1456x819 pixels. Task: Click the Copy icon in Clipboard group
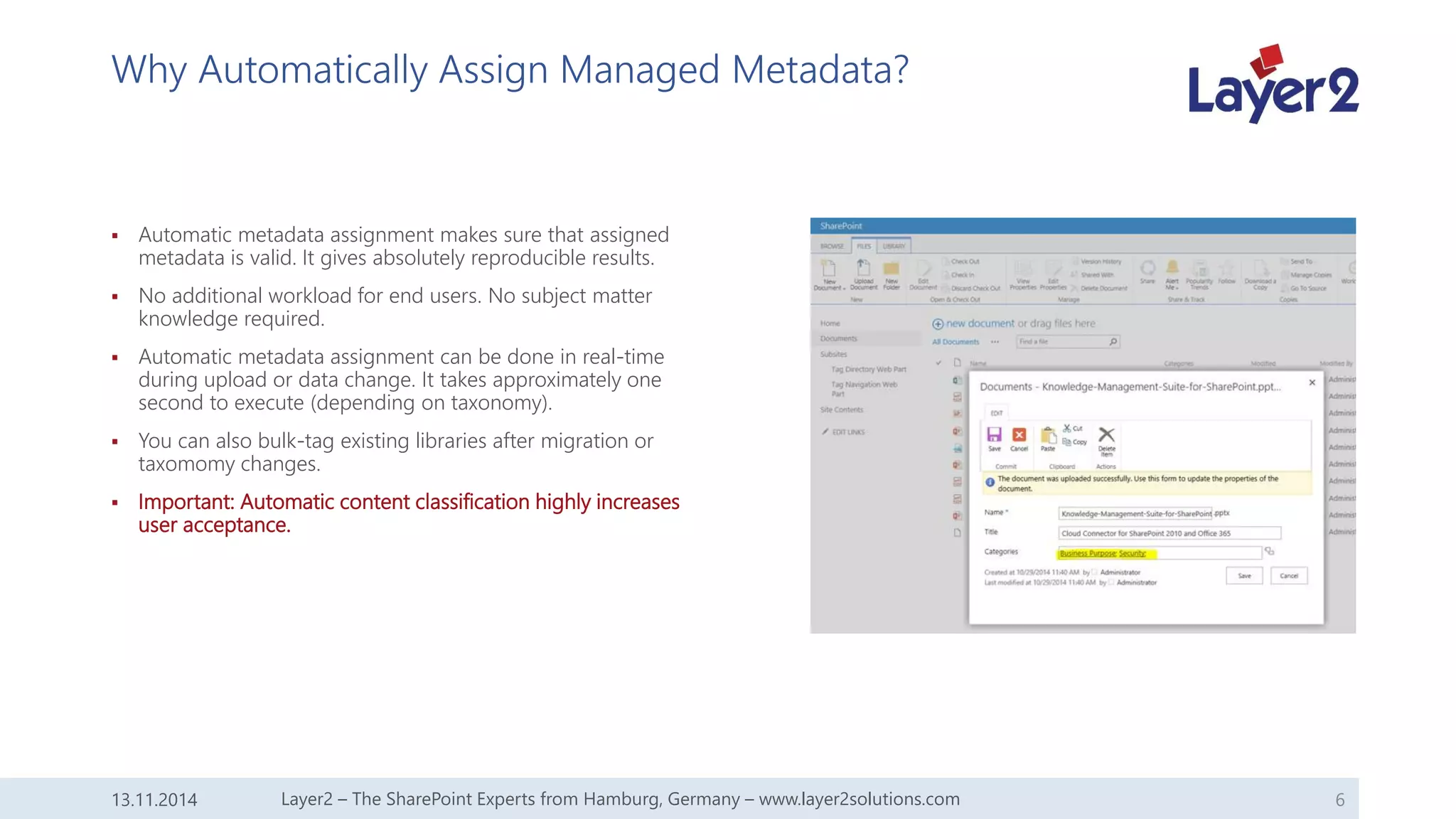pyautogui.click(x=1067, y=442)
